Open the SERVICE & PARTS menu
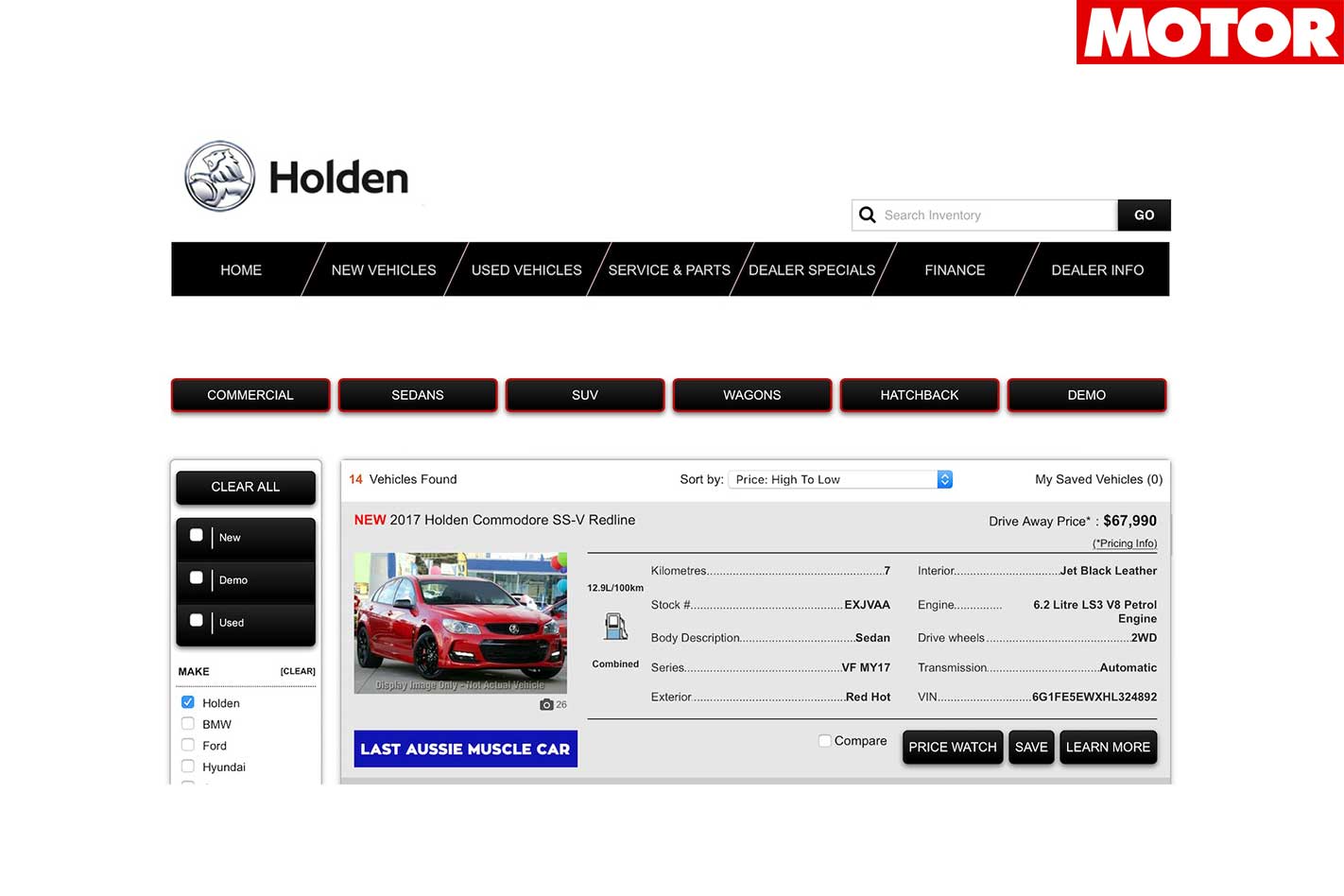1344x896 pixels. coord(669,270)
